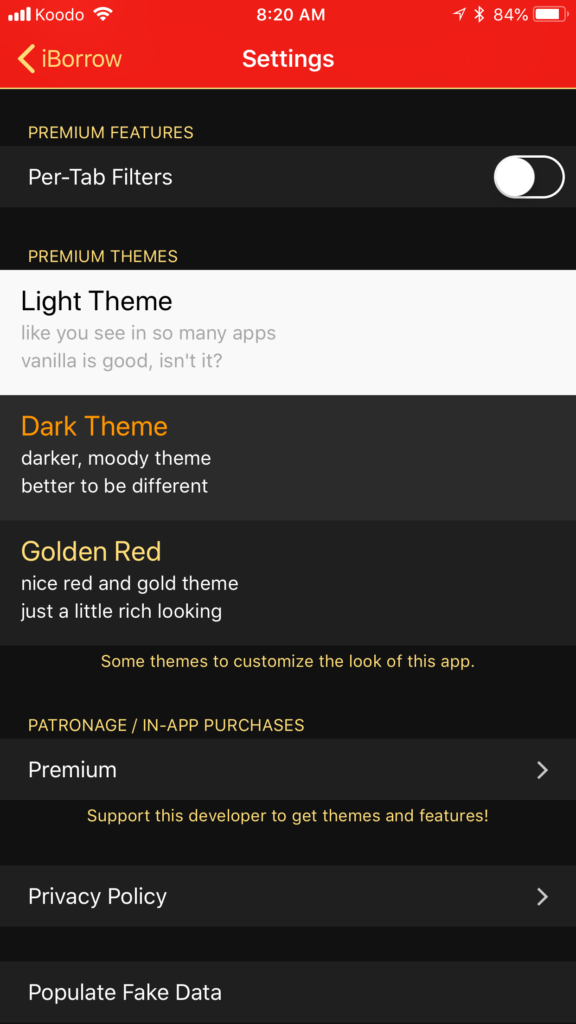This screenshot has height=1024, width=576.
Task: Tap the Koodo carrier label
Action: tap(61, 14)
